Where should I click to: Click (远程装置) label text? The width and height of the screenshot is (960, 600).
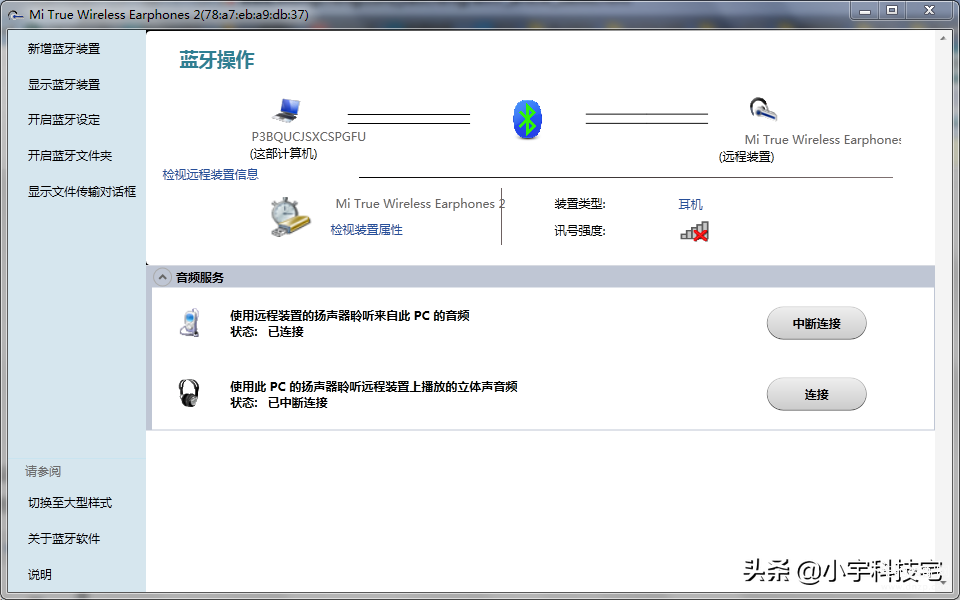(746, 157)
